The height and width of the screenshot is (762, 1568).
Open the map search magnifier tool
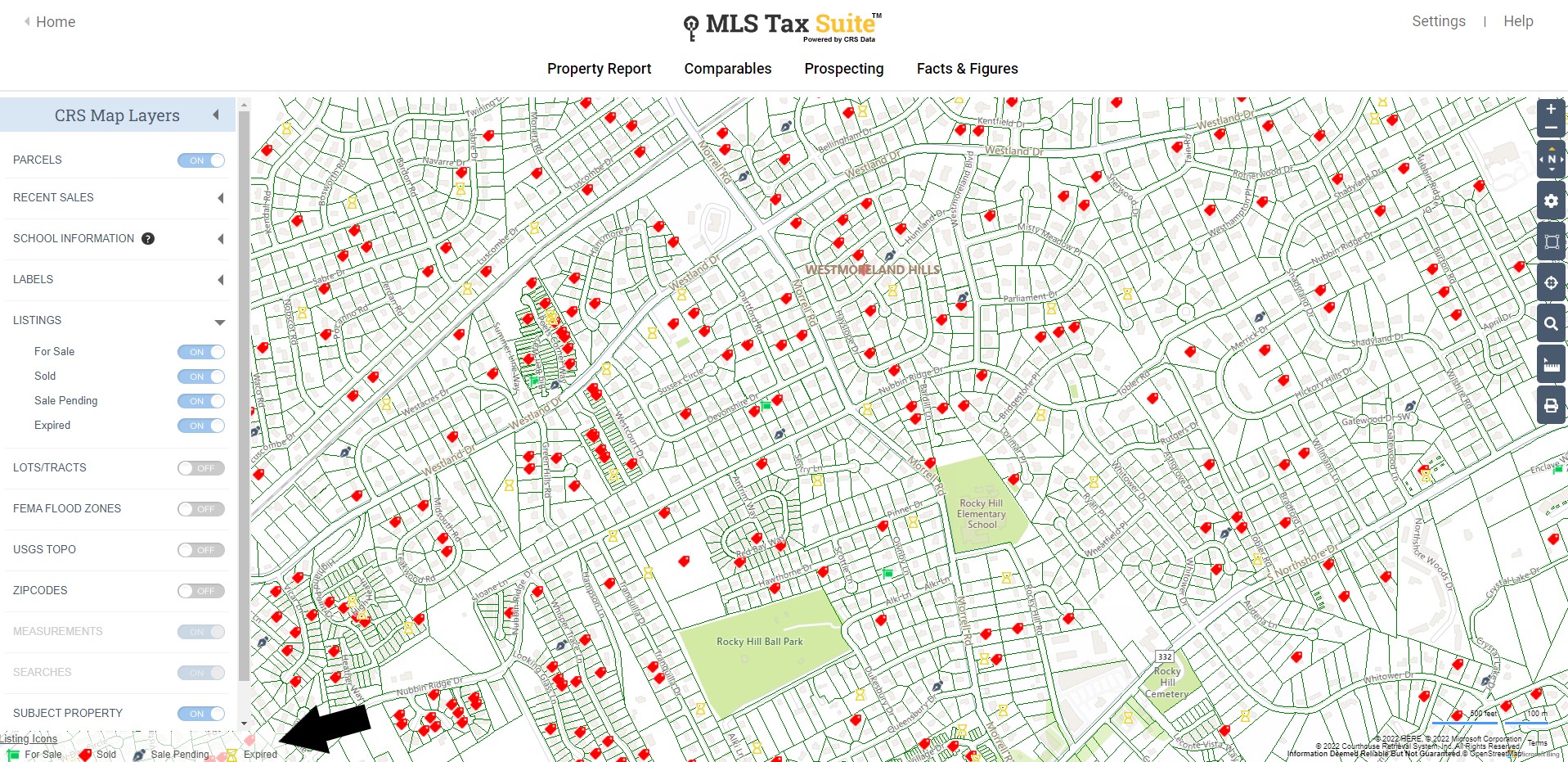point(1551,323)
